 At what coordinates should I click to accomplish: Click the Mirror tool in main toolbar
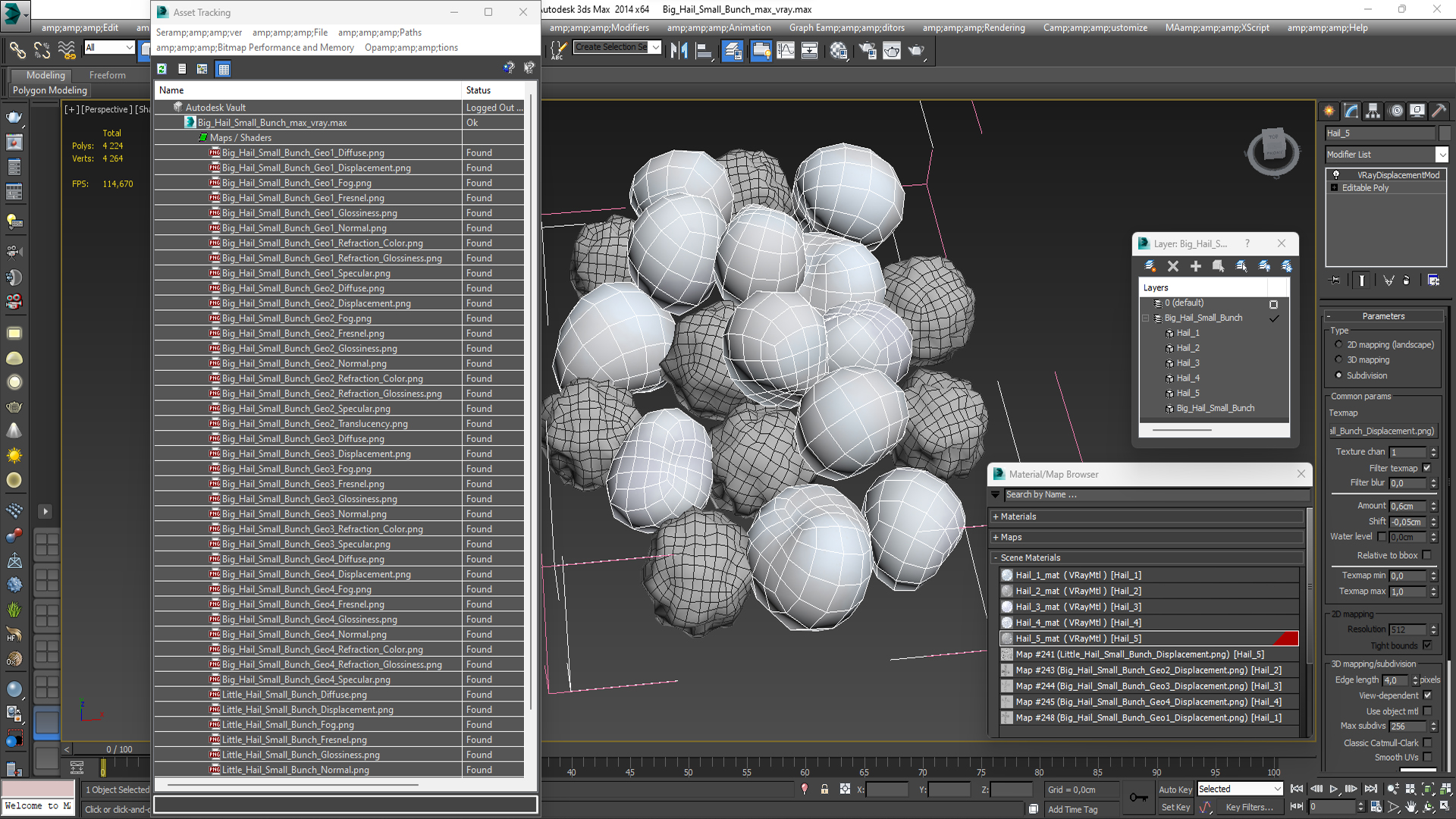(x=679, y=51)
